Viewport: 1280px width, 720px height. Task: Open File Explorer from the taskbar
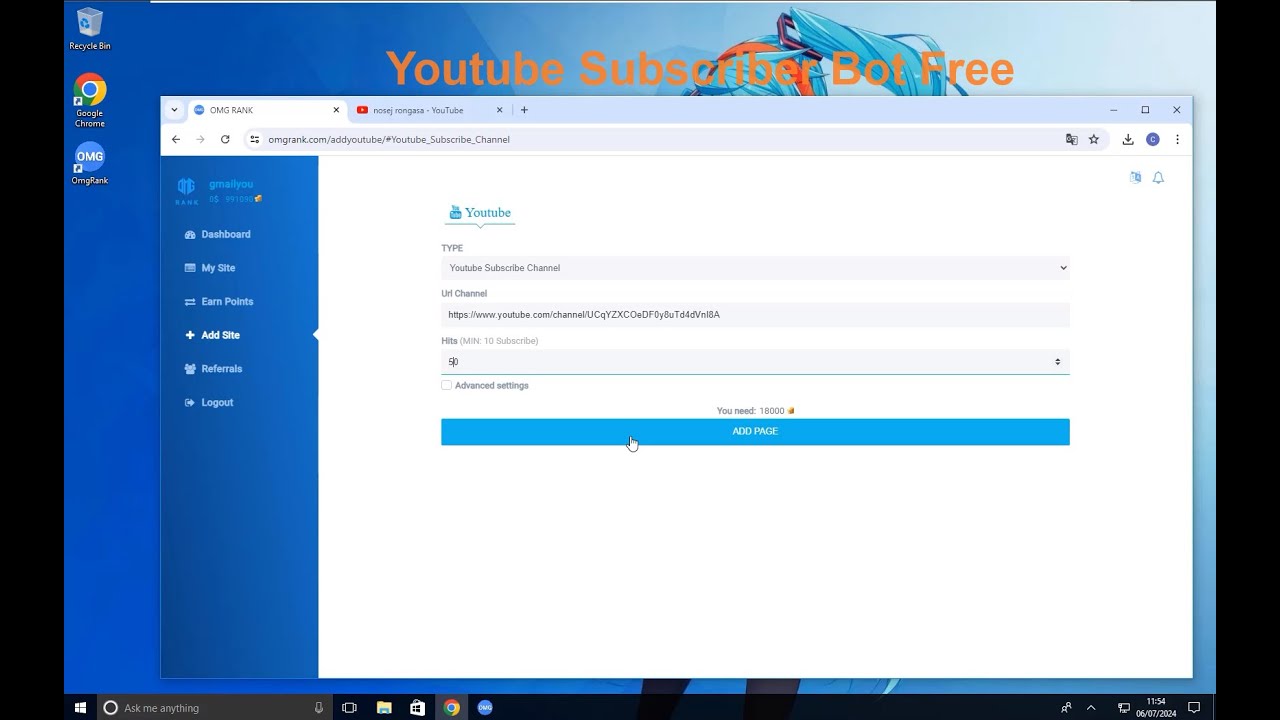384,708
